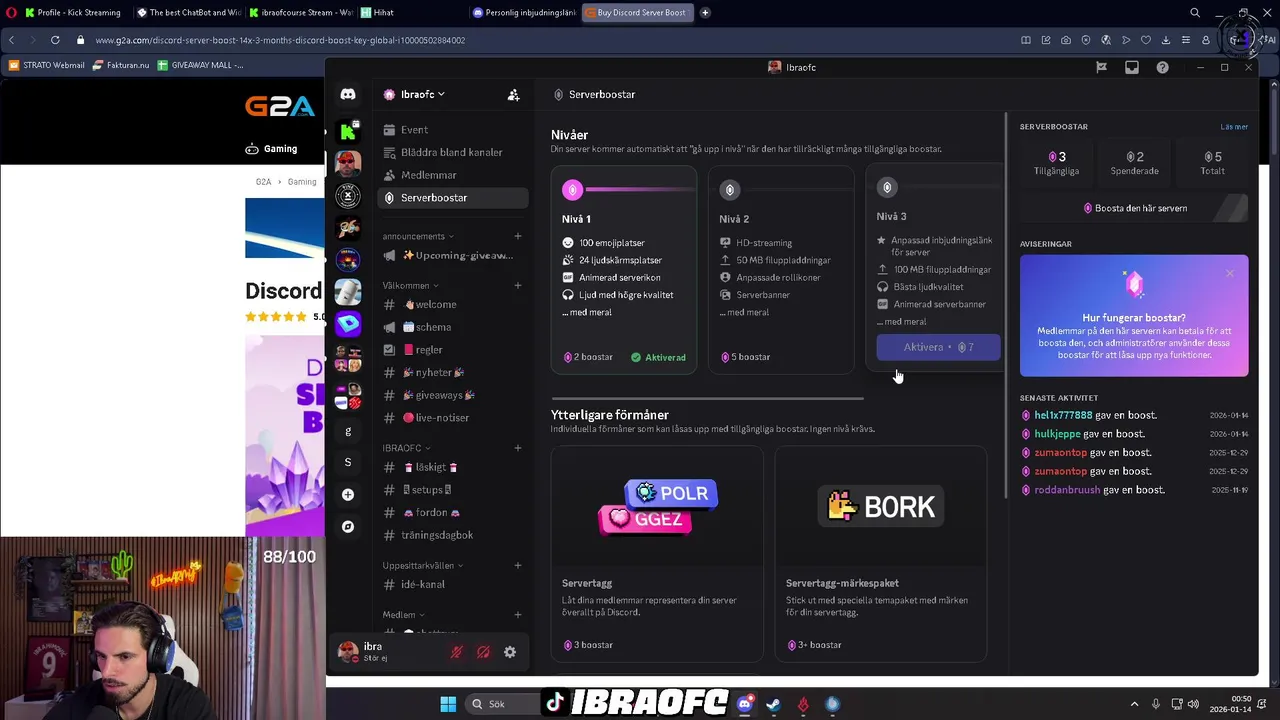Click volume icon in system tray
Screen dimensions: 1280x720
(1193, 704)
